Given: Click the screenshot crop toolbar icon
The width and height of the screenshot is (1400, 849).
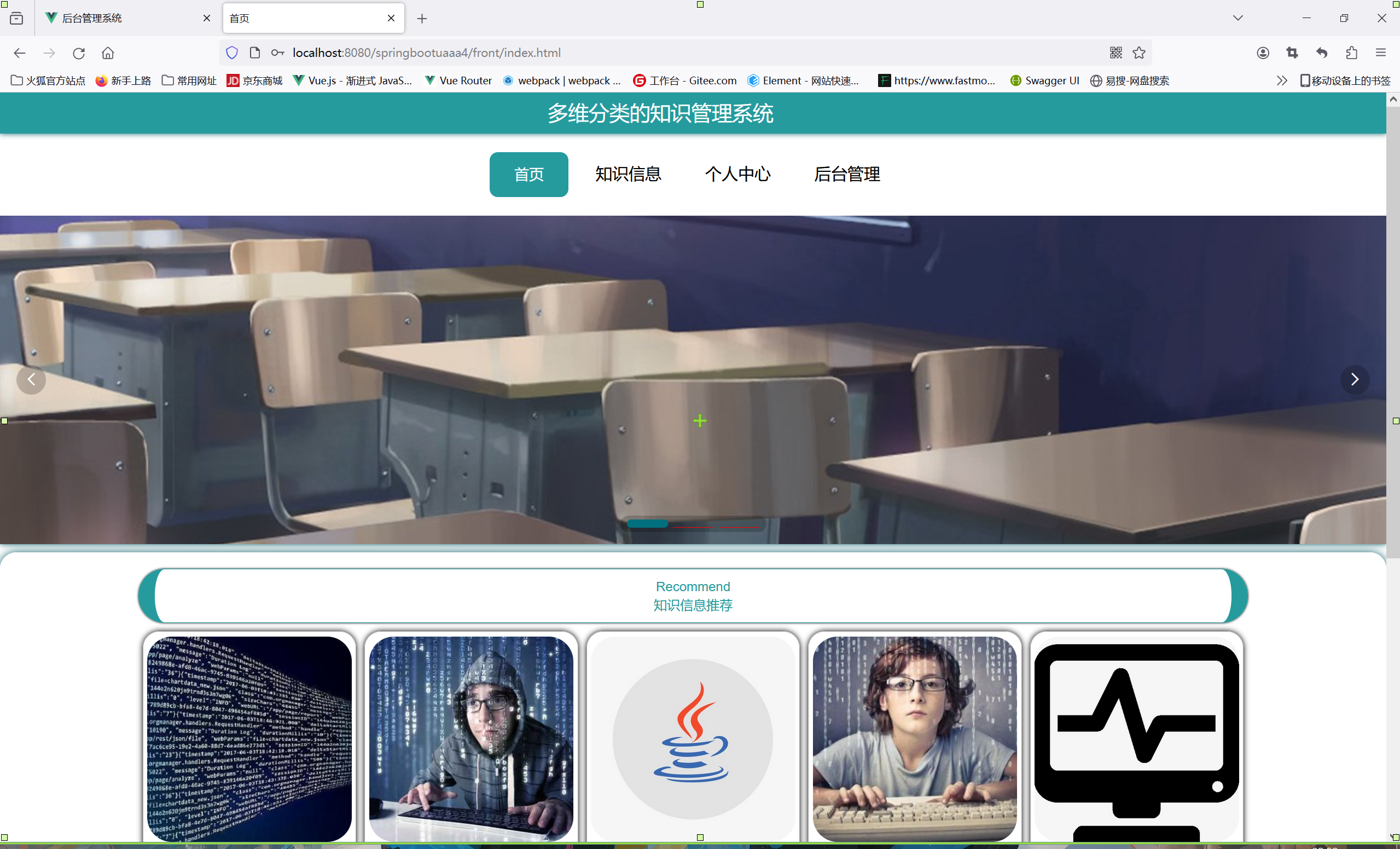Looking at the screenshot, I should 1292,53.
